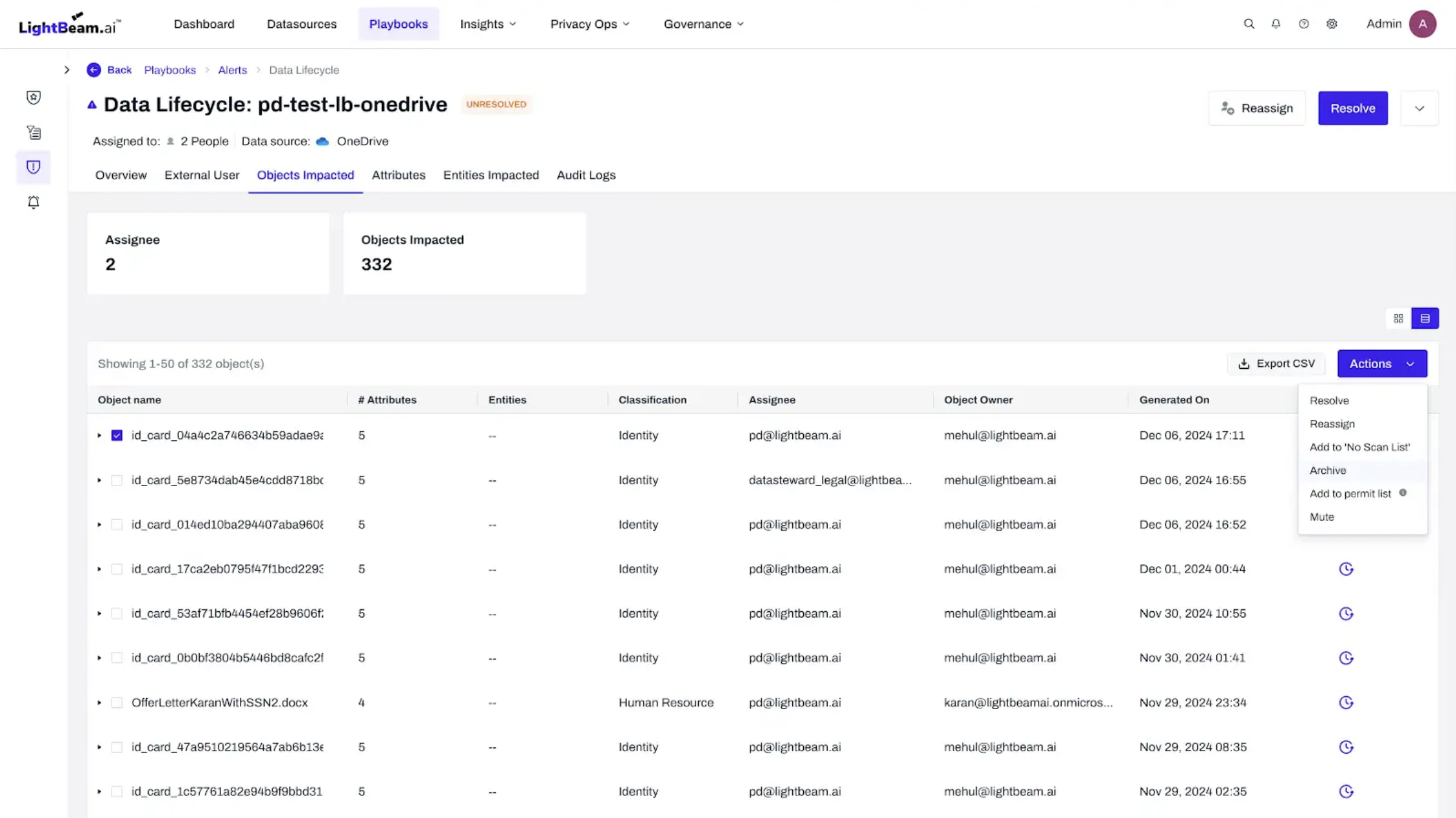Choose Archive from Actions menu
This screenshot has width=1456, height=818.
1328,471
